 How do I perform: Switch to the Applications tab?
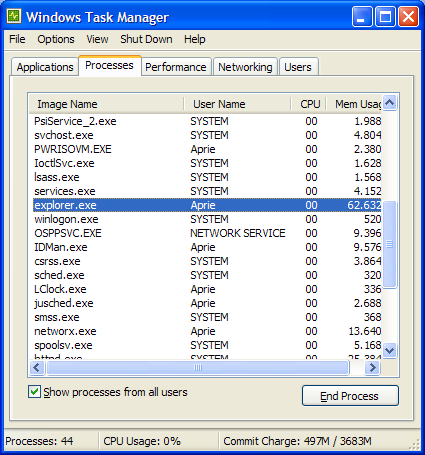pos(45,67)
